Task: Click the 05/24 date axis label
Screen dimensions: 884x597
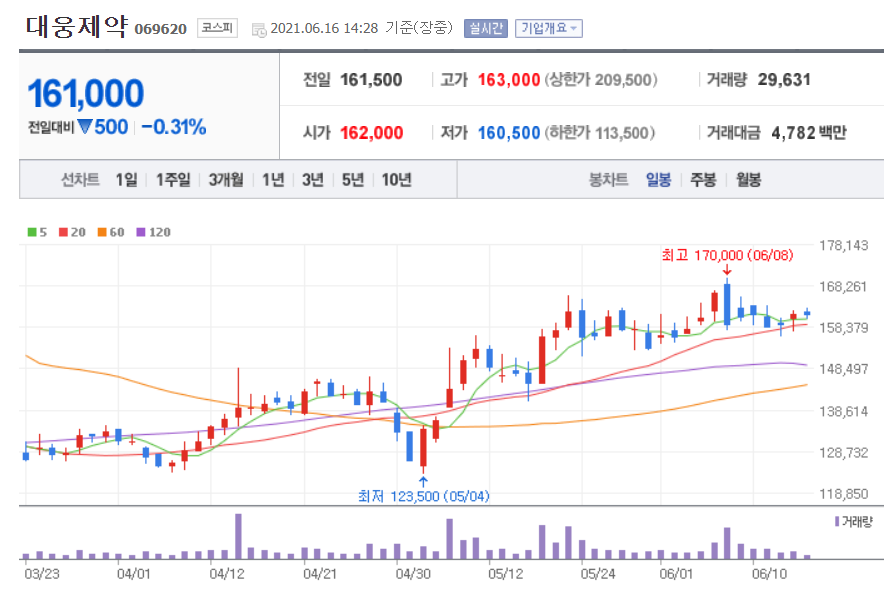Action: coord(598,574)
